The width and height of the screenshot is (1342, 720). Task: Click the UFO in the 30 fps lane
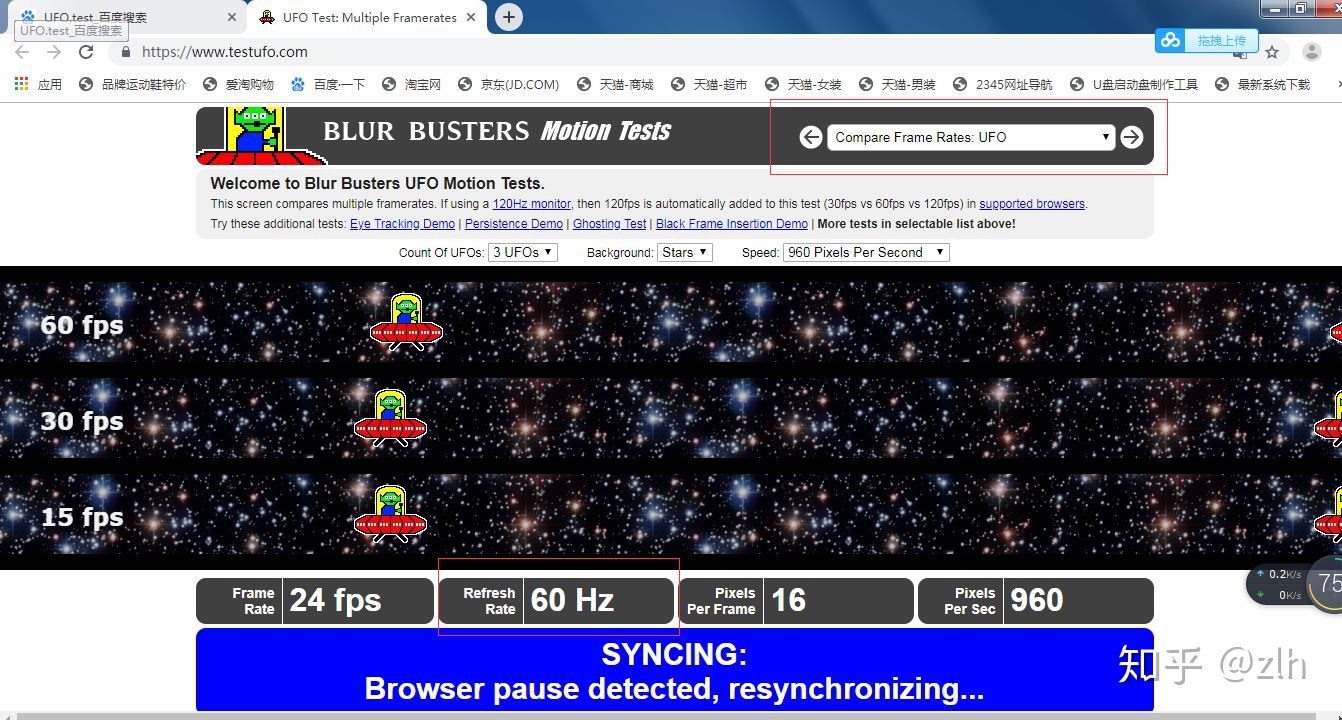390,417
